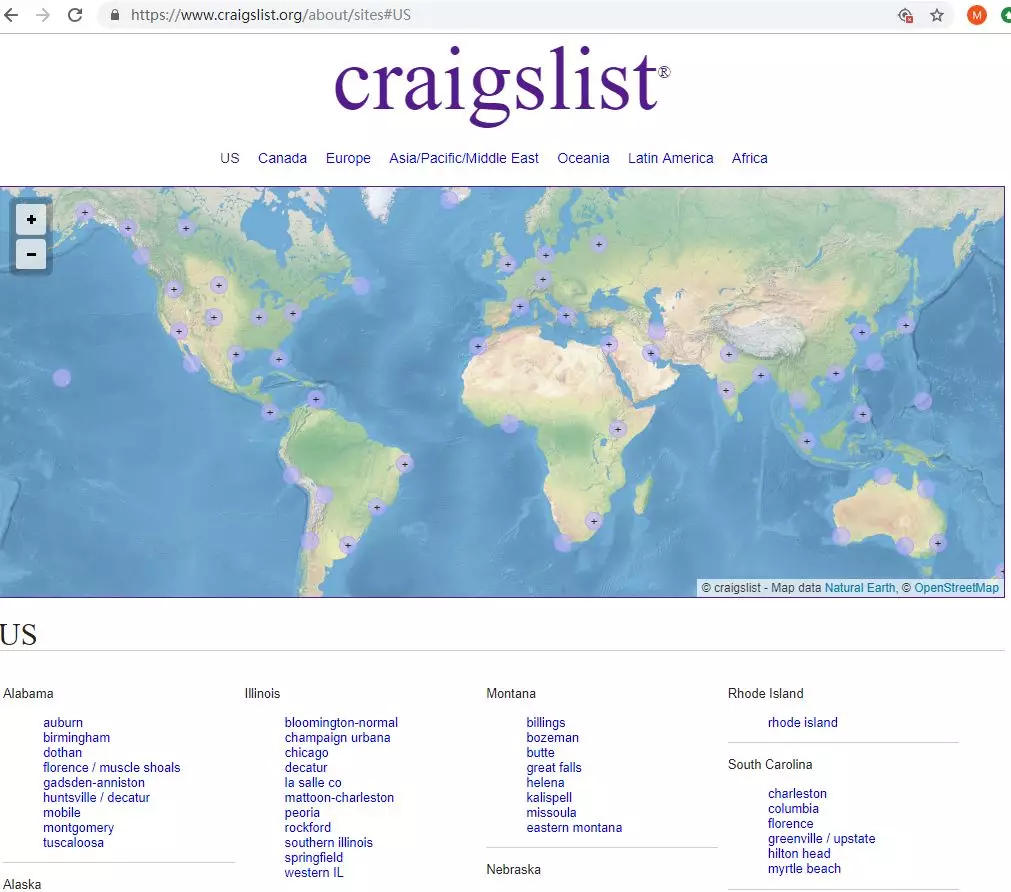Click the map cluster marker in southeast Australia
The height and width of the screenshot is (892, 1011).
(x=938, y=543)
